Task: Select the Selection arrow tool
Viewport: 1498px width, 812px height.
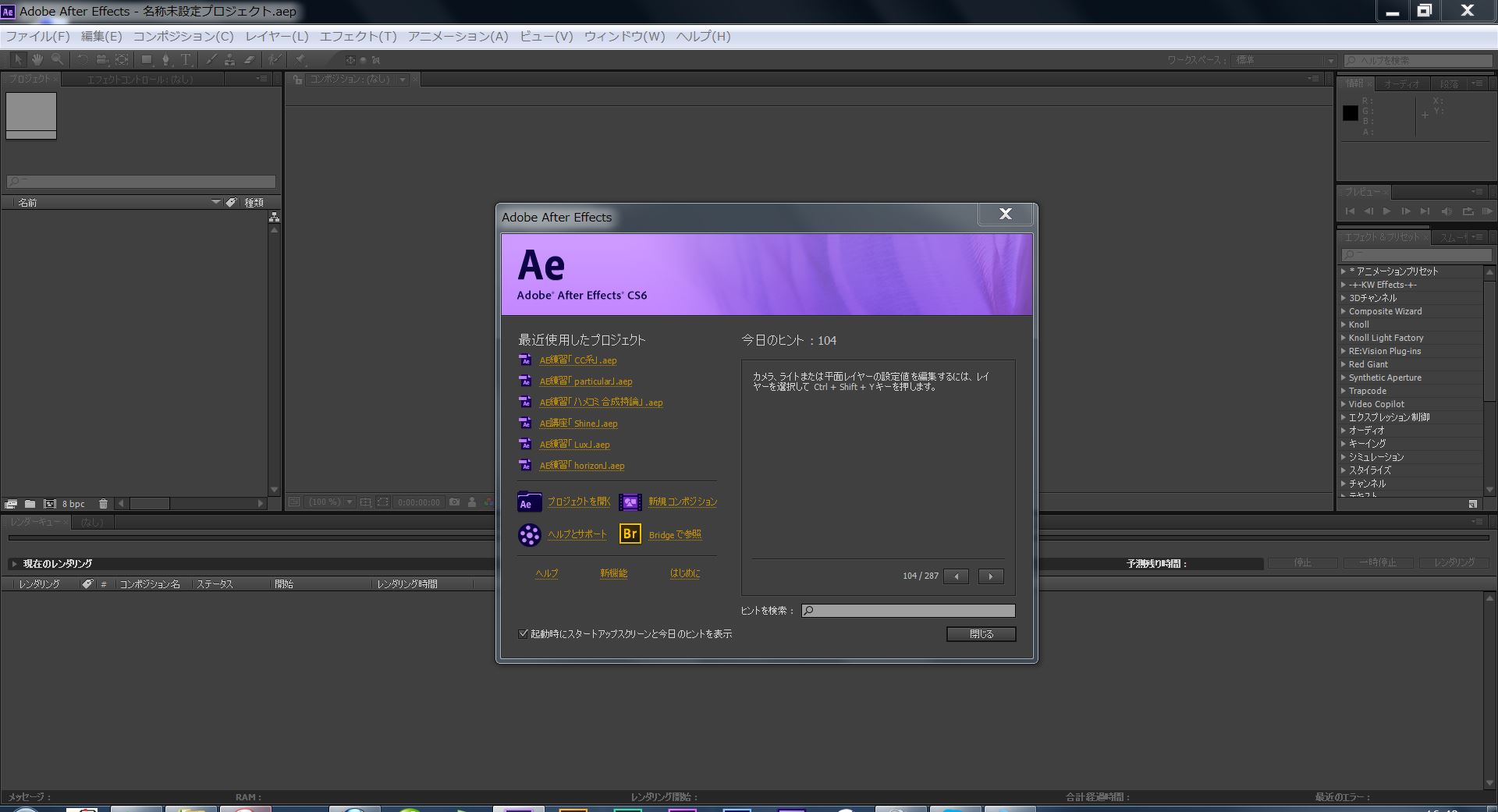Action: point(18,59)
